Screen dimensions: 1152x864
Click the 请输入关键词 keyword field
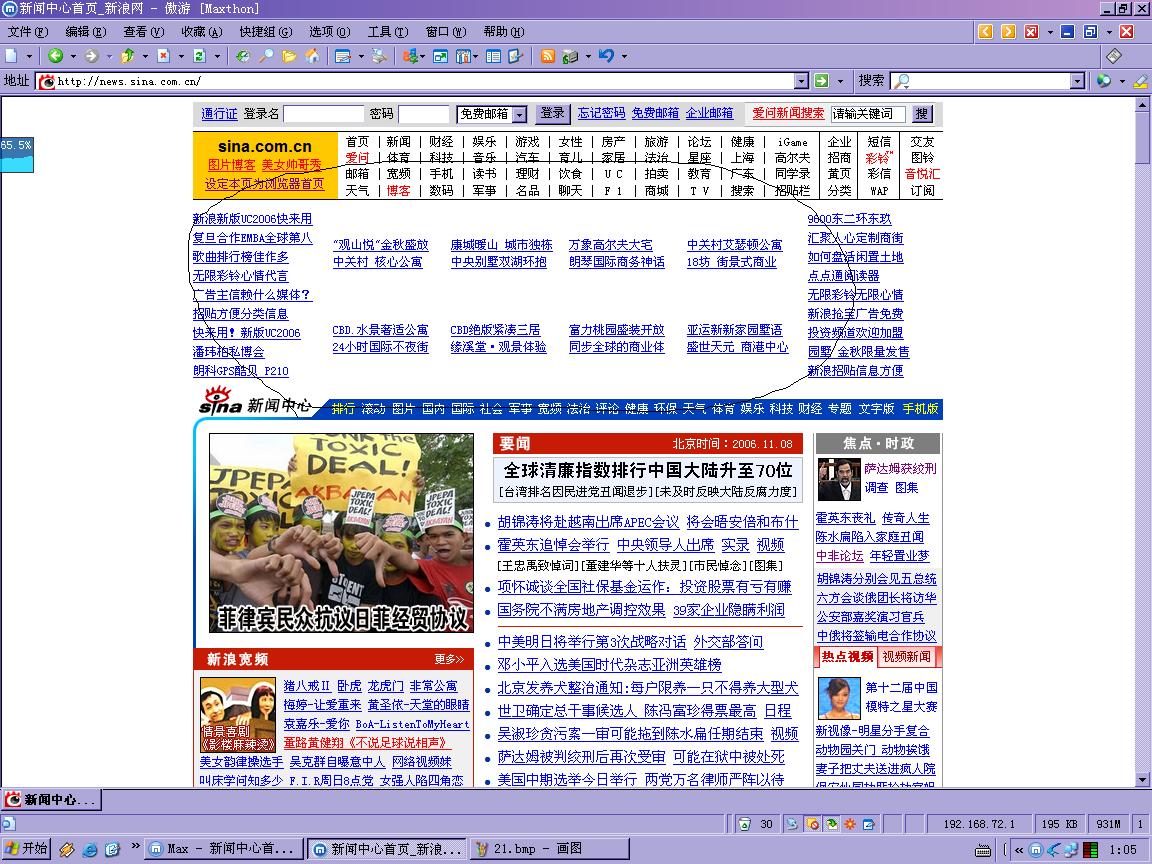coord(868,114)
